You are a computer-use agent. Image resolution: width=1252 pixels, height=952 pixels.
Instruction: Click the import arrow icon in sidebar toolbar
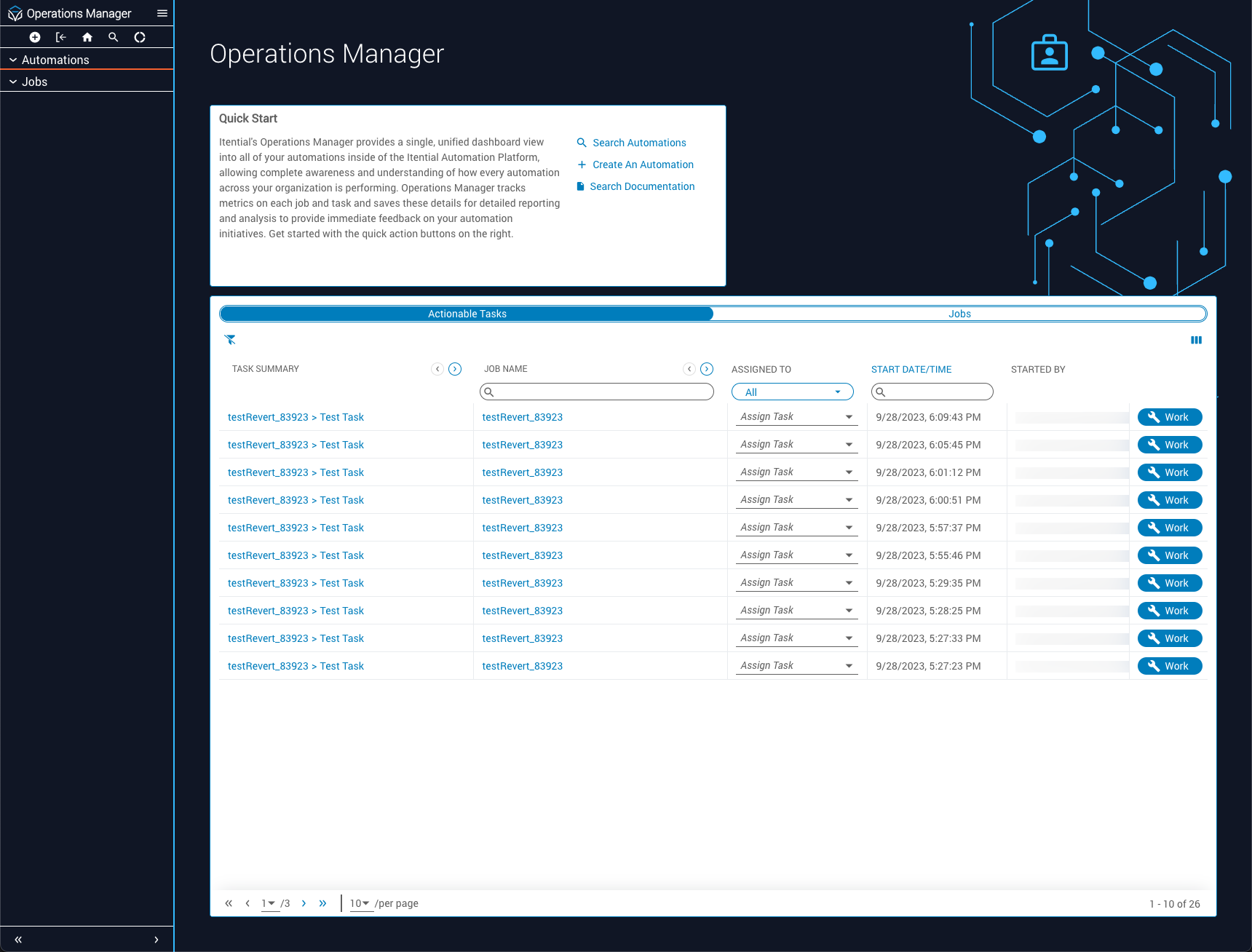[x=61, y=37]
